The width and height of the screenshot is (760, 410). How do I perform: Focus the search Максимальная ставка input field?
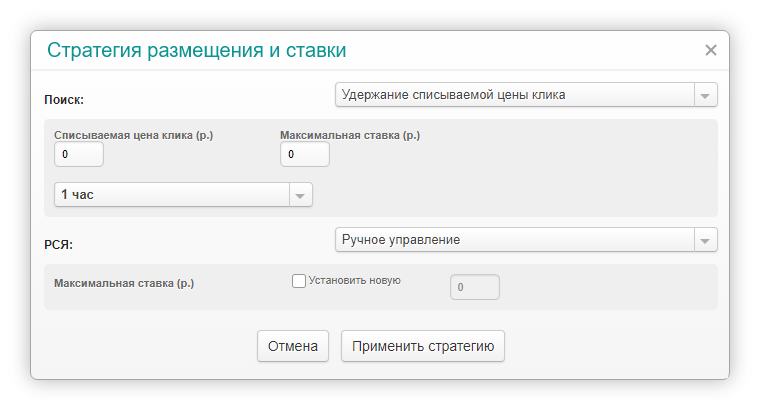pyautogui.click(x=304, y=154)
